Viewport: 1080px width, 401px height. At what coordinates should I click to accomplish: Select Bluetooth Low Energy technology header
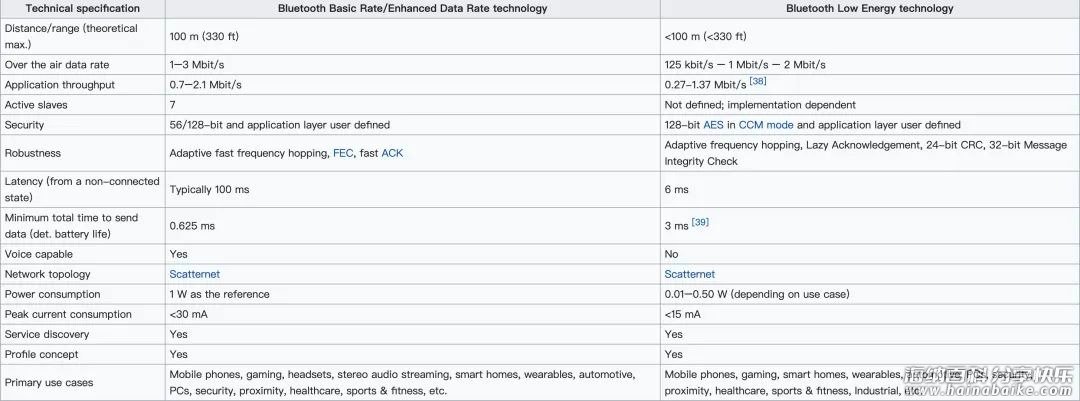coord(870,9)
